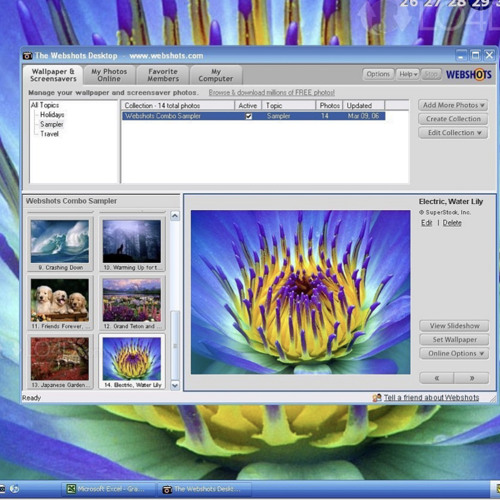This screenshot has height=500, width=500.
Task: Go to previous photo with « button
Action: (437, 378)
